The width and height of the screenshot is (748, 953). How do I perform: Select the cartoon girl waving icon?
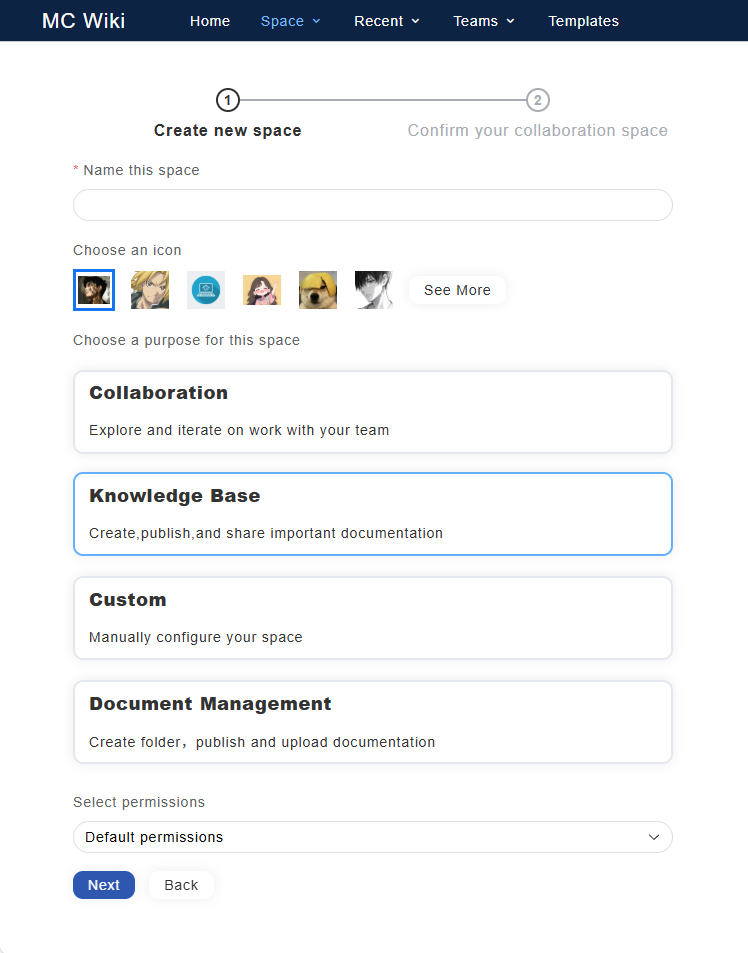point(262,290)
